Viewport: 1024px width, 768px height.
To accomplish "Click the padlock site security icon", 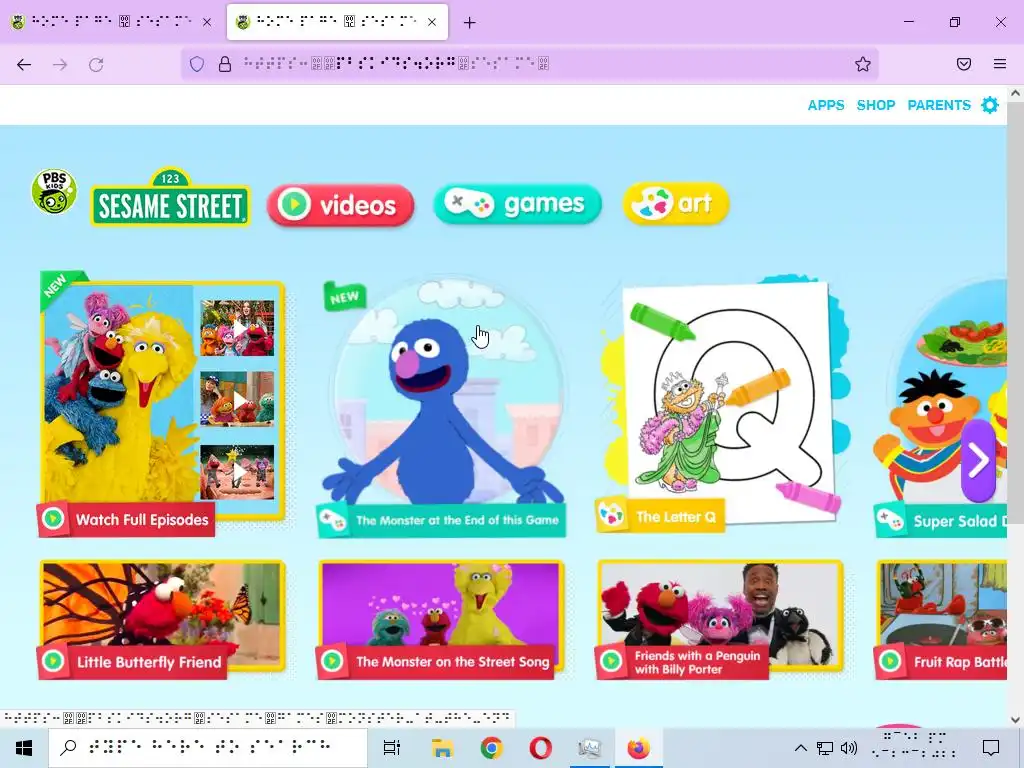I will pos(225,64).
